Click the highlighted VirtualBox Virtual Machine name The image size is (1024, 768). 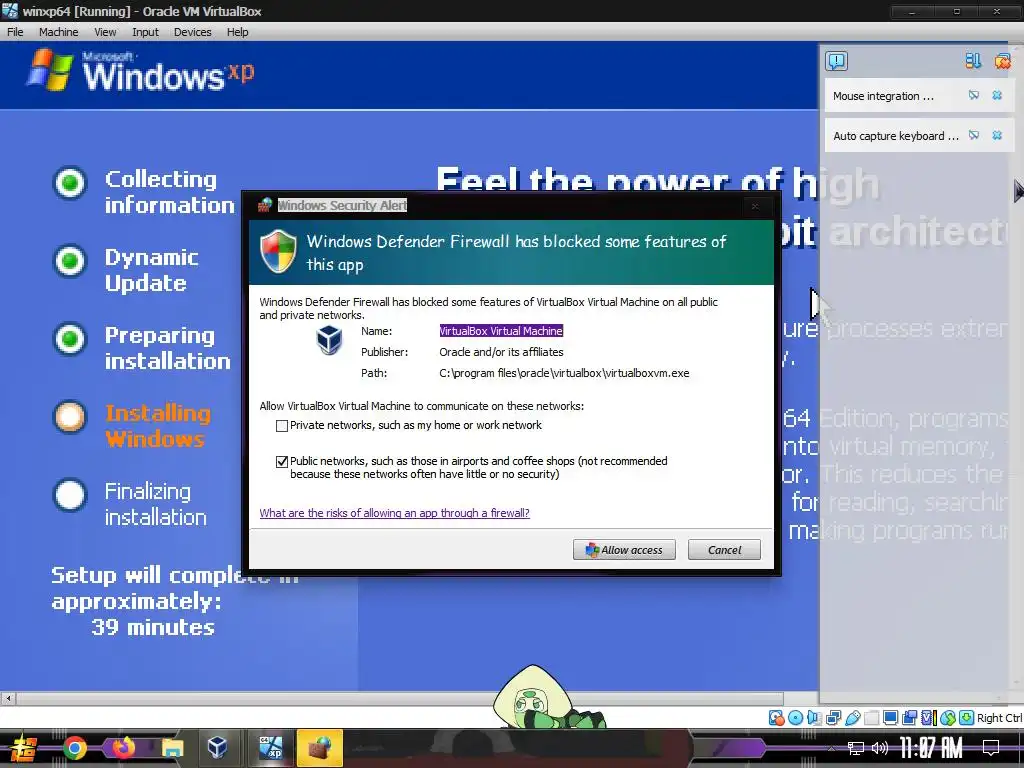pos(501,331)
